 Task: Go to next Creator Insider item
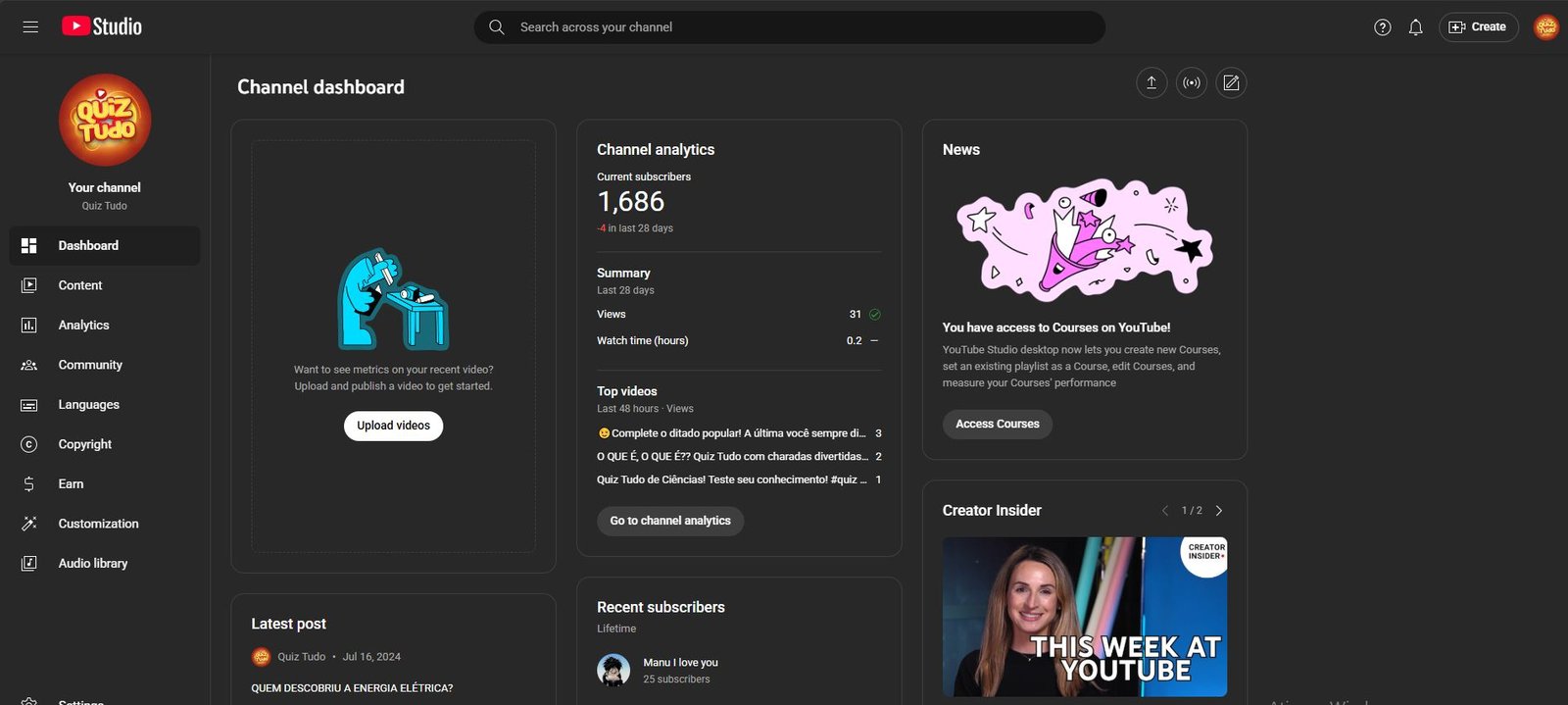(x=1219, y=511)
